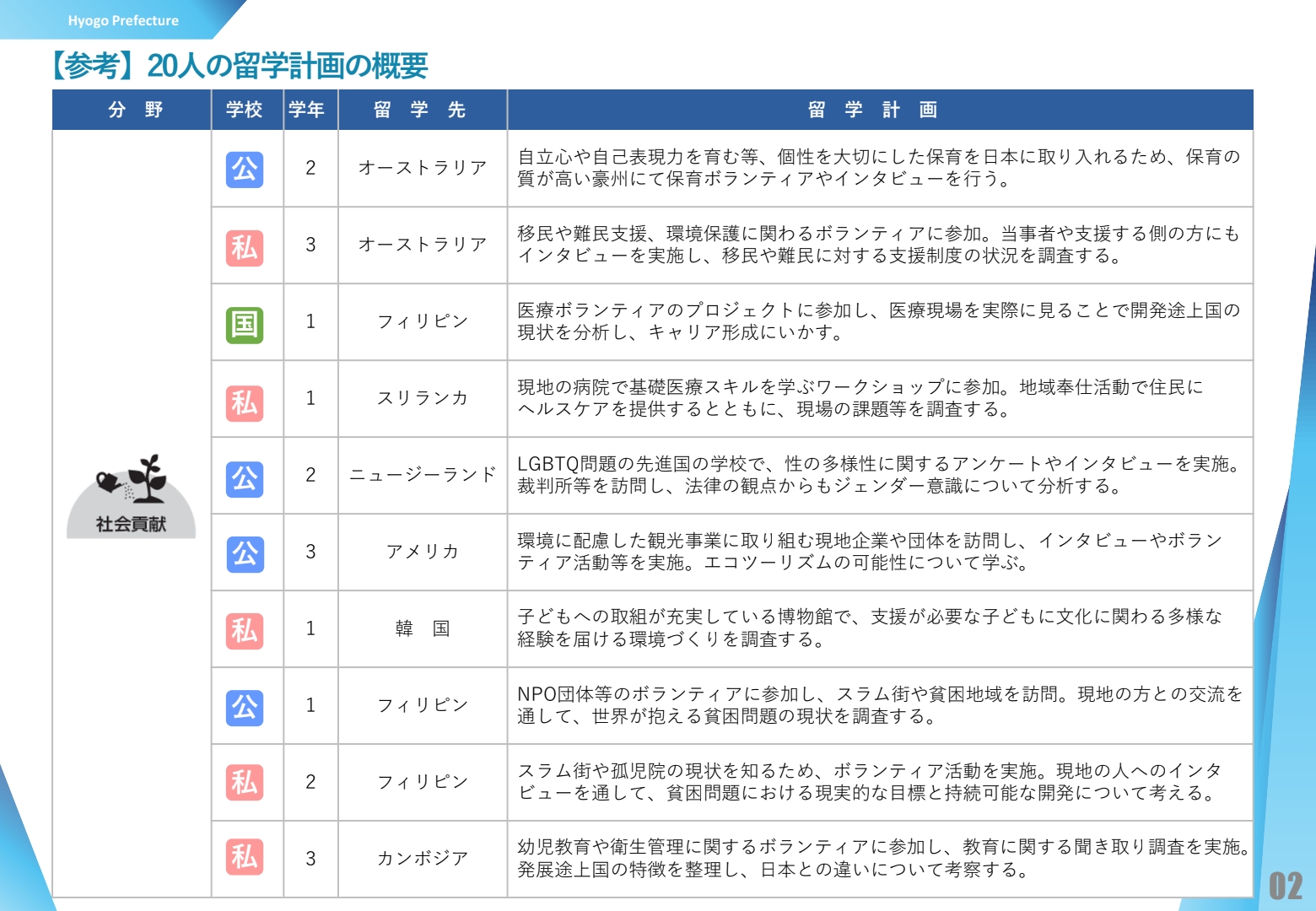Click the ニュージーランド destination cell
This screenshot has width=1316, height=911.
tap(423, 474)
